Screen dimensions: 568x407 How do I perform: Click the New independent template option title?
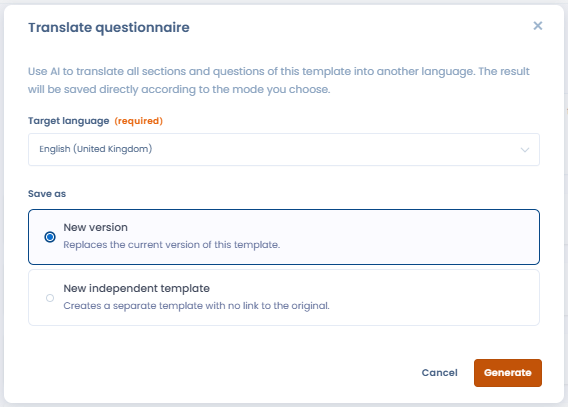137,288
